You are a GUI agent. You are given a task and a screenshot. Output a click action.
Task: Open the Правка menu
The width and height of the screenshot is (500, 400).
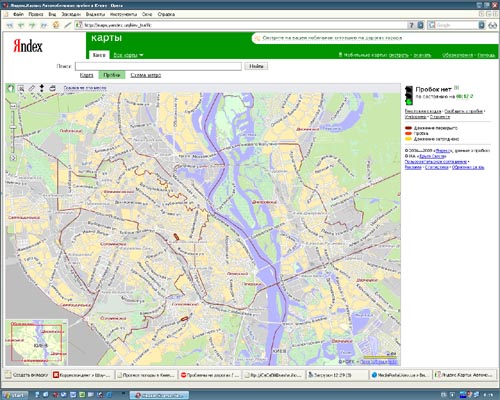pyautogui.click(x=36, y=14)
